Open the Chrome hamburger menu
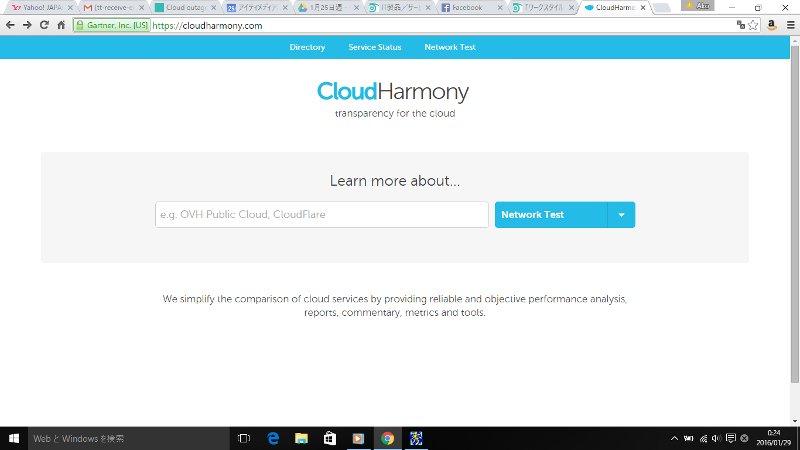The height and width of the screenshot is (450, 800). [x=790, y=25]
